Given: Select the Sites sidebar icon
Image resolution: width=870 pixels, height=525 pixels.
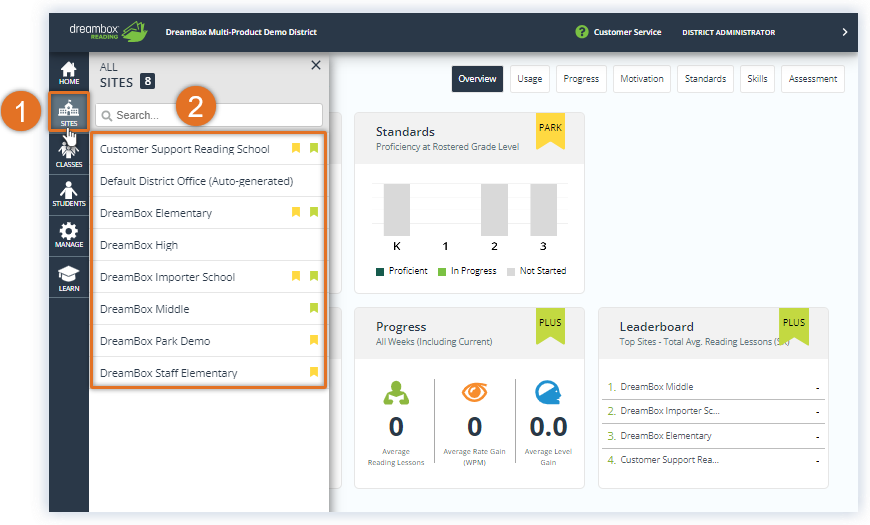Looking at the screenshot, I should coord(69,113).
